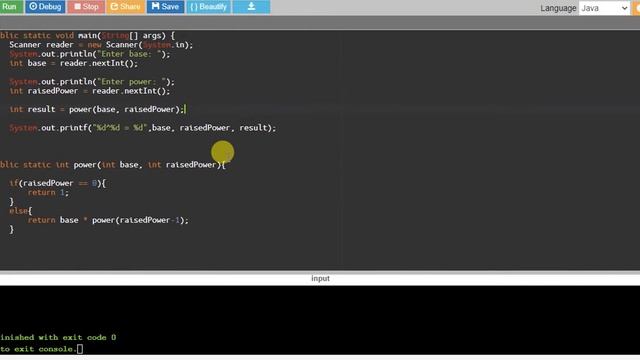Click the 'int raisedPower = reader.nextInt();' line

click(90, 91)
